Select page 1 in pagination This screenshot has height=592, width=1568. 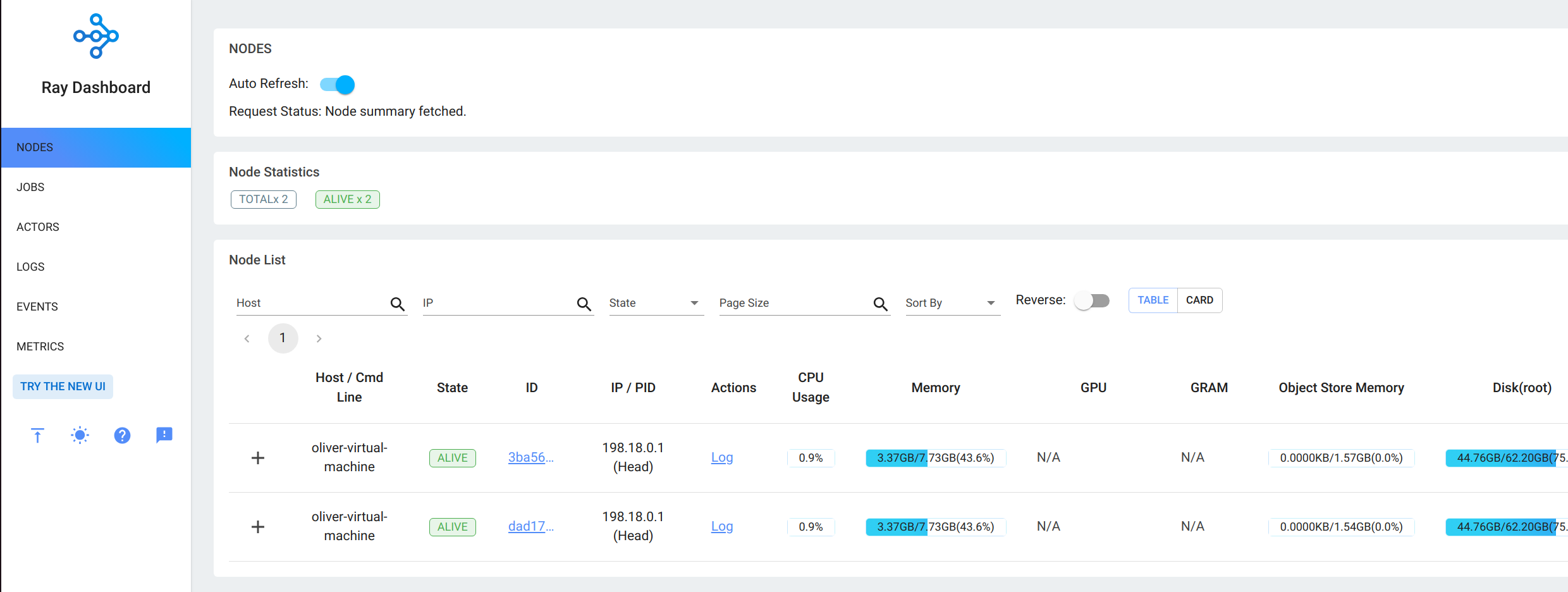283,338
